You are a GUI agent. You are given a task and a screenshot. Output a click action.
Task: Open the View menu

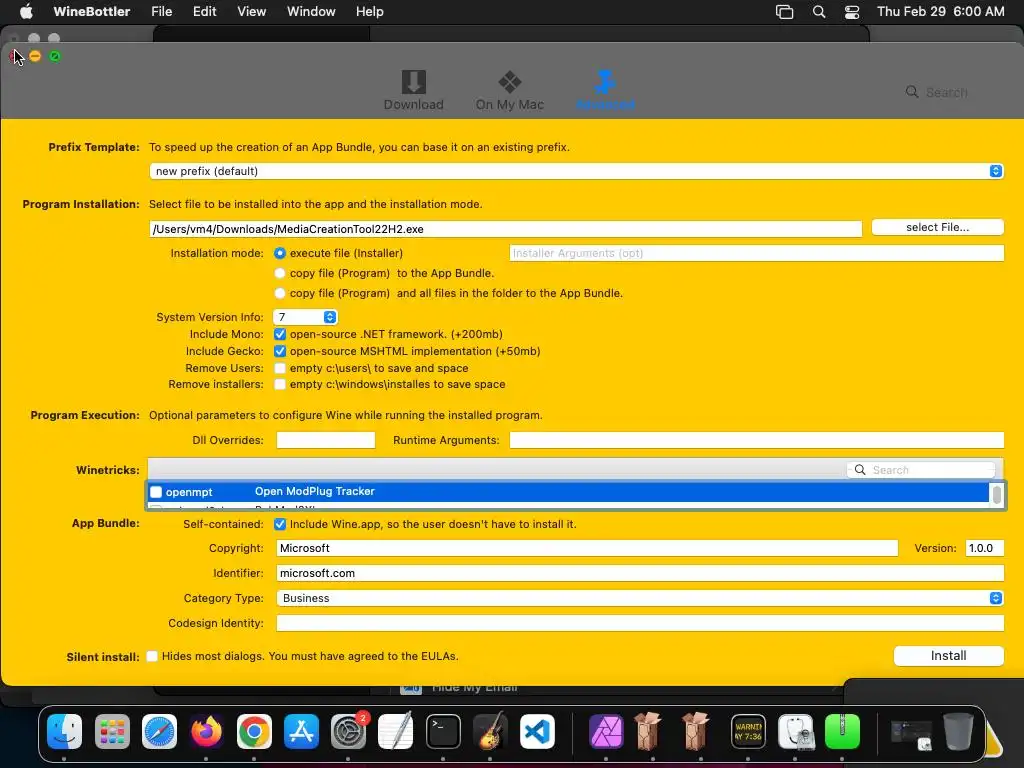[x=251, y=11]
